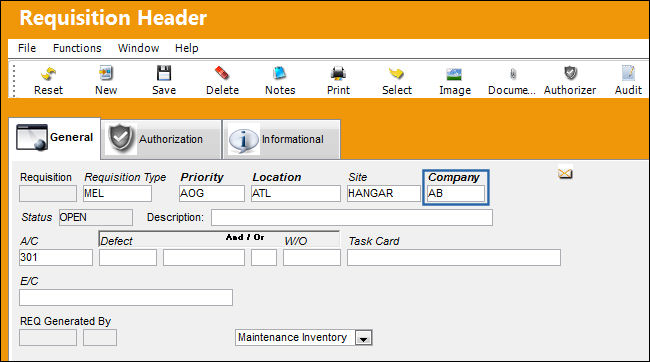Viewport: 650px width, 362px height.
Task: Click the Requisition Type field with MEL
Action: click(x=117, y=194)
